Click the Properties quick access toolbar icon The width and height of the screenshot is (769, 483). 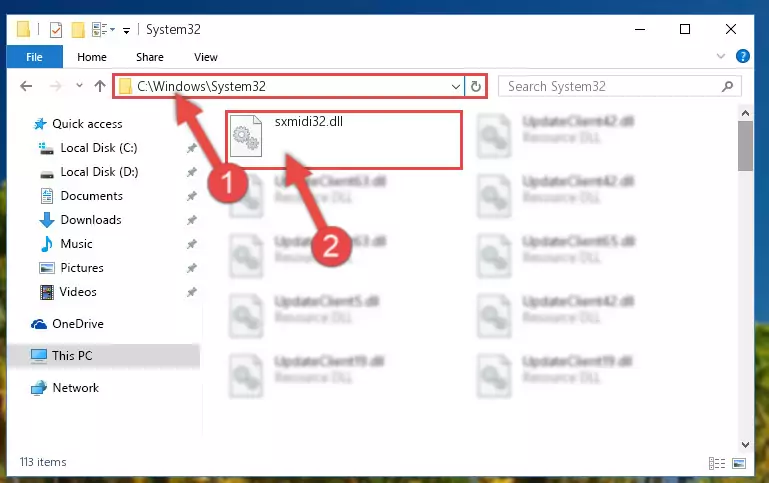[56, 30]
